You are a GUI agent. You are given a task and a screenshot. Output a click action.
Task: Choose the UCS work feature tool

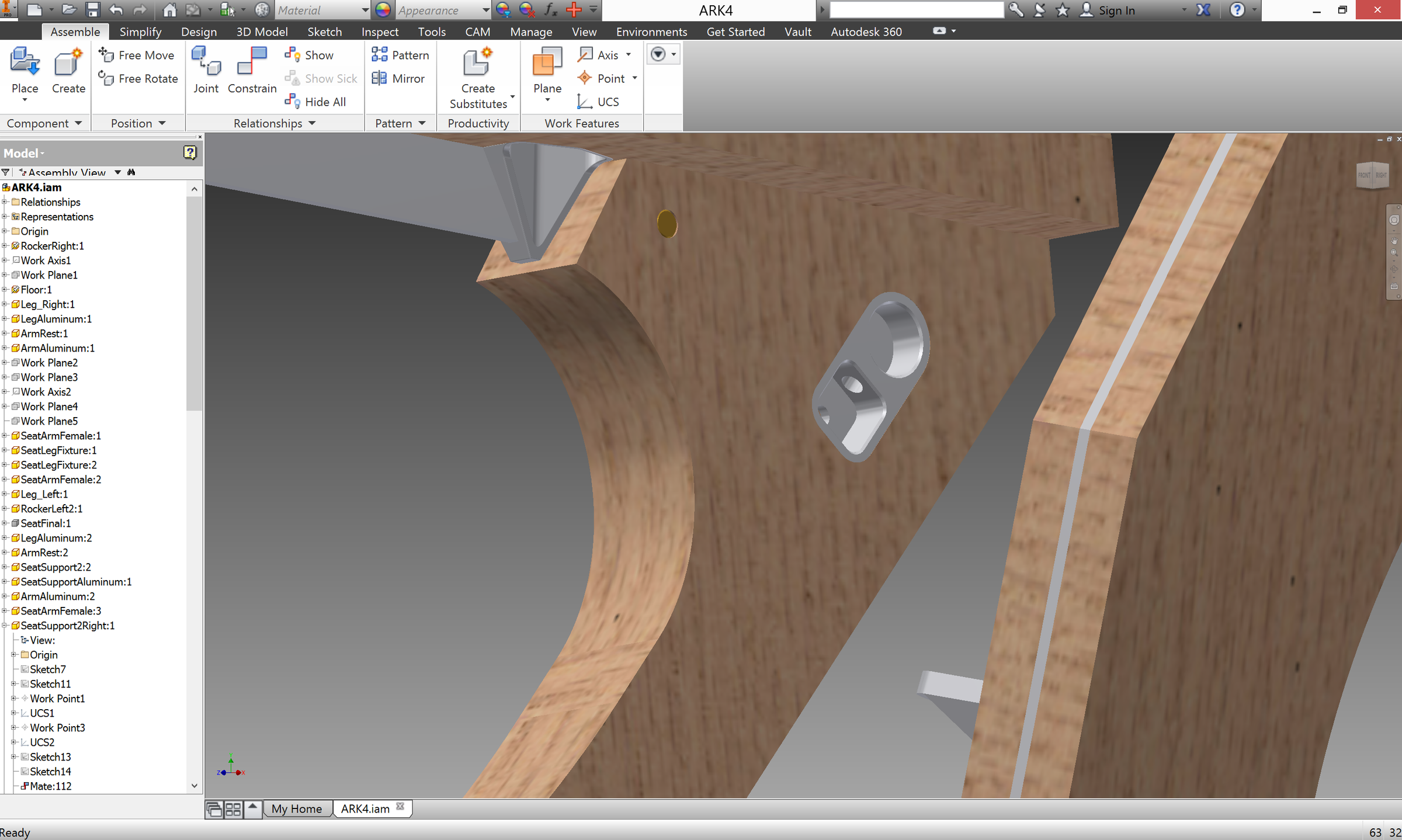pyautogui.click(x=598, y=102)
